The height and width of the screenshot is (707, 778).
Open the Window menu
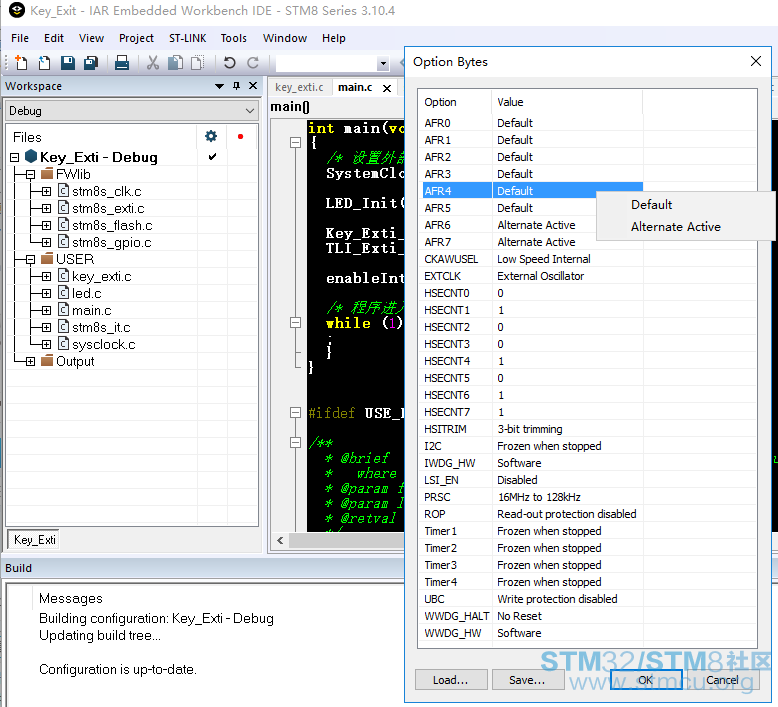point(285,38)
